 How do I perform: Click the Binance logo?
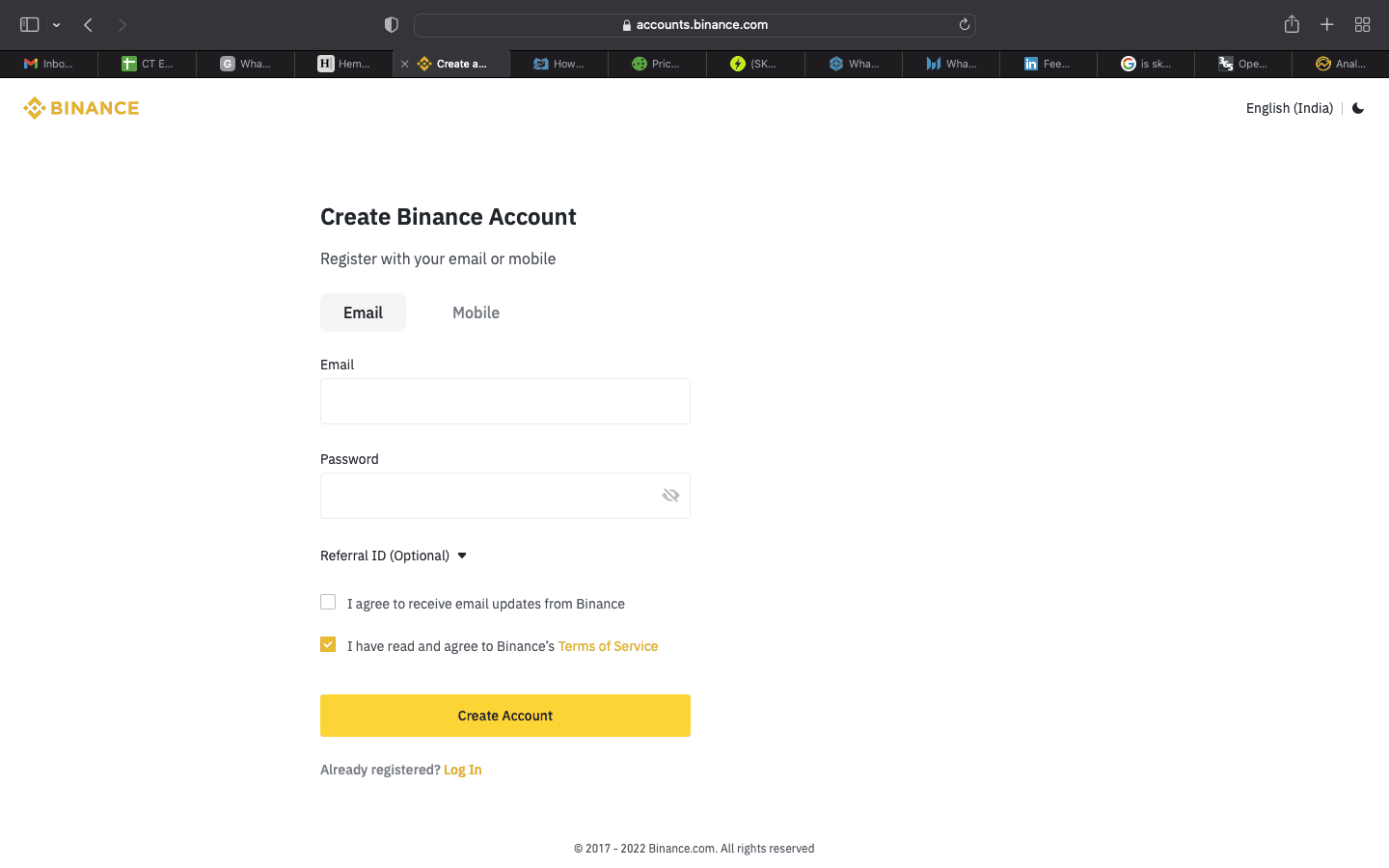pyautogui.click(x=81, y=108)
